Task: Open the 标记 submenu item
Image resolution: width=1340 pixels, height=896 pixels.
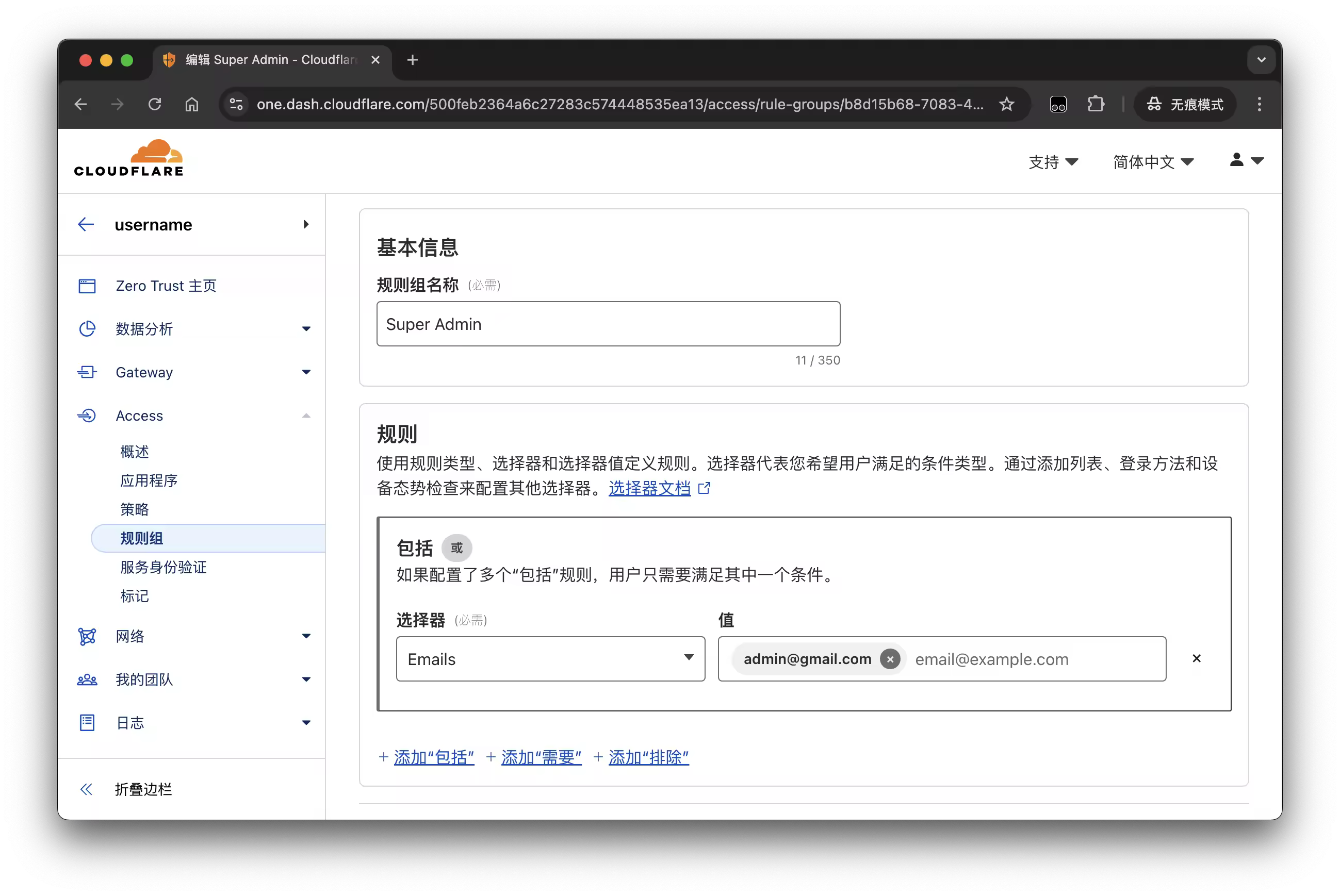Action: 134,596
